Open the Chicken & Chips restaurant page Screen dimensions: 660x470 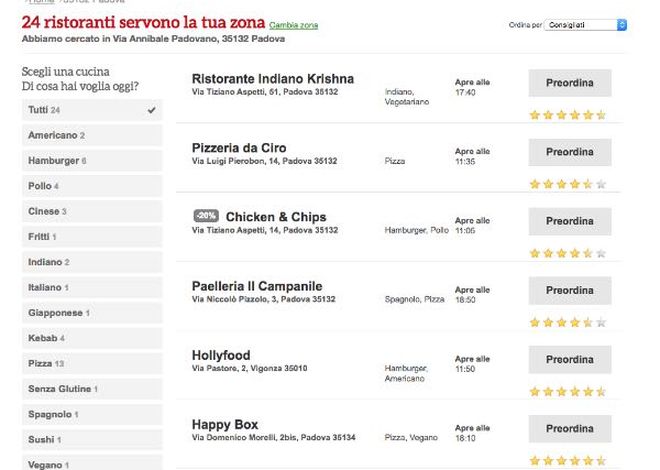276,217
